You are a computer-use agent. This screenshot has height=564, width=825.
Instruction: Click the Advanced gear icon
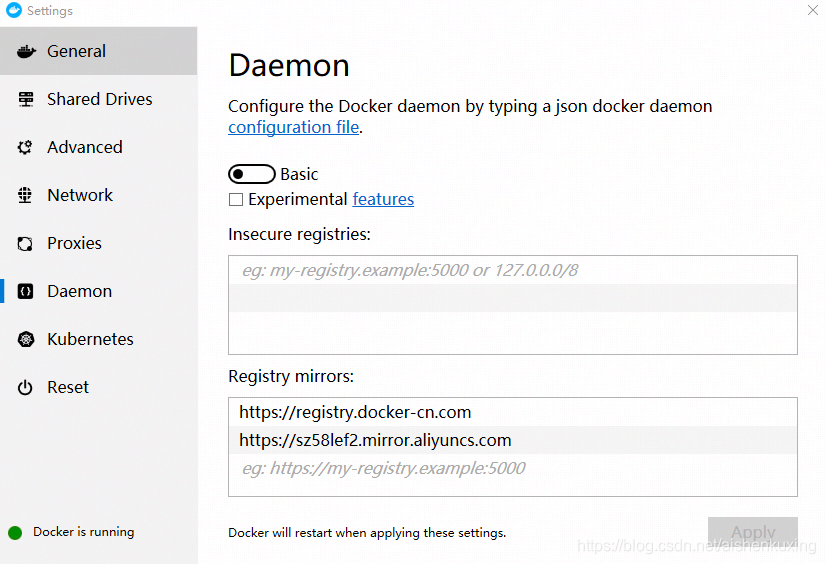25,147
